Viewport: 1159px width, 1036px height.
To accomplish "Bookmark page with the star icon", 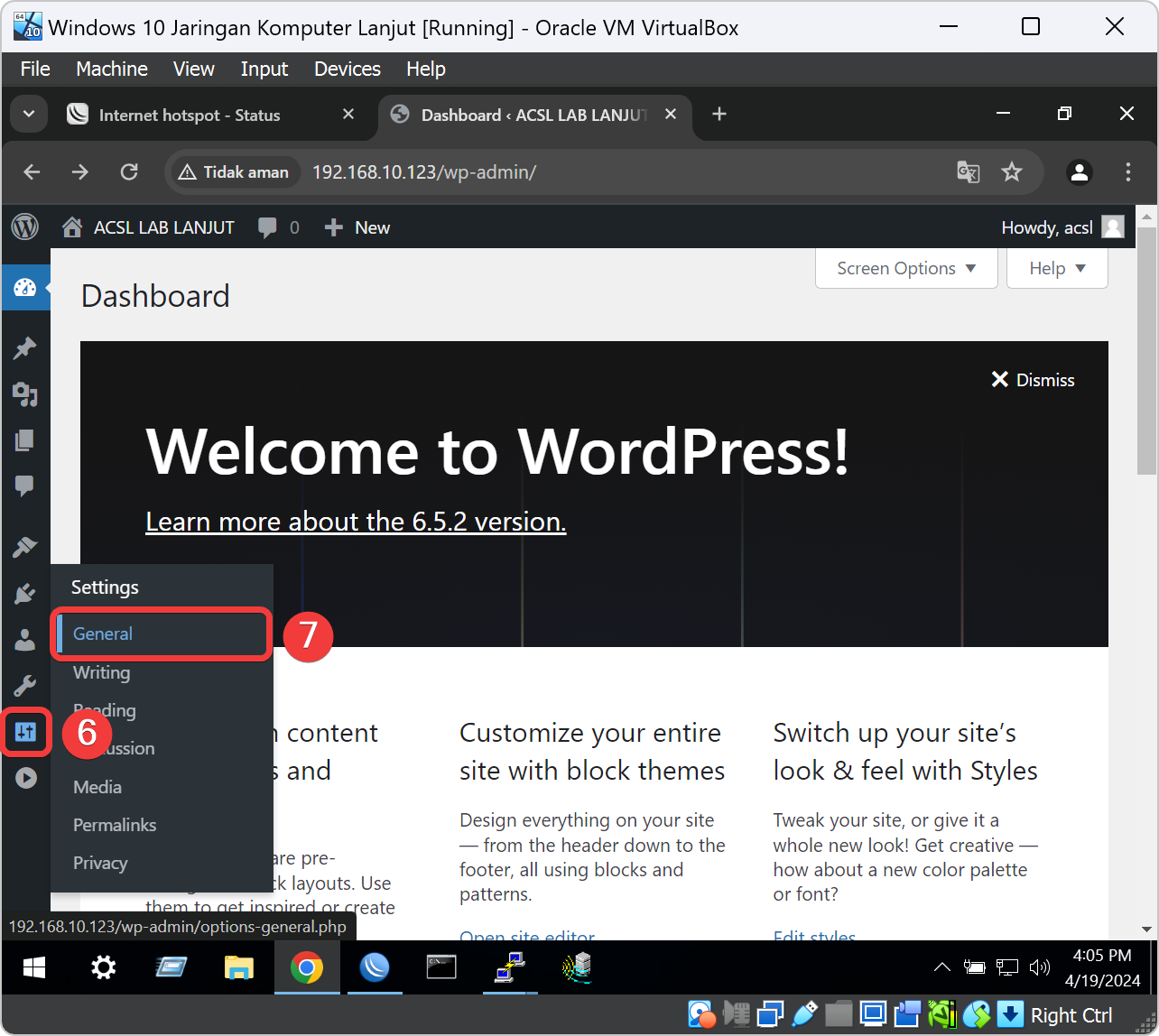I will point(1012,171).
